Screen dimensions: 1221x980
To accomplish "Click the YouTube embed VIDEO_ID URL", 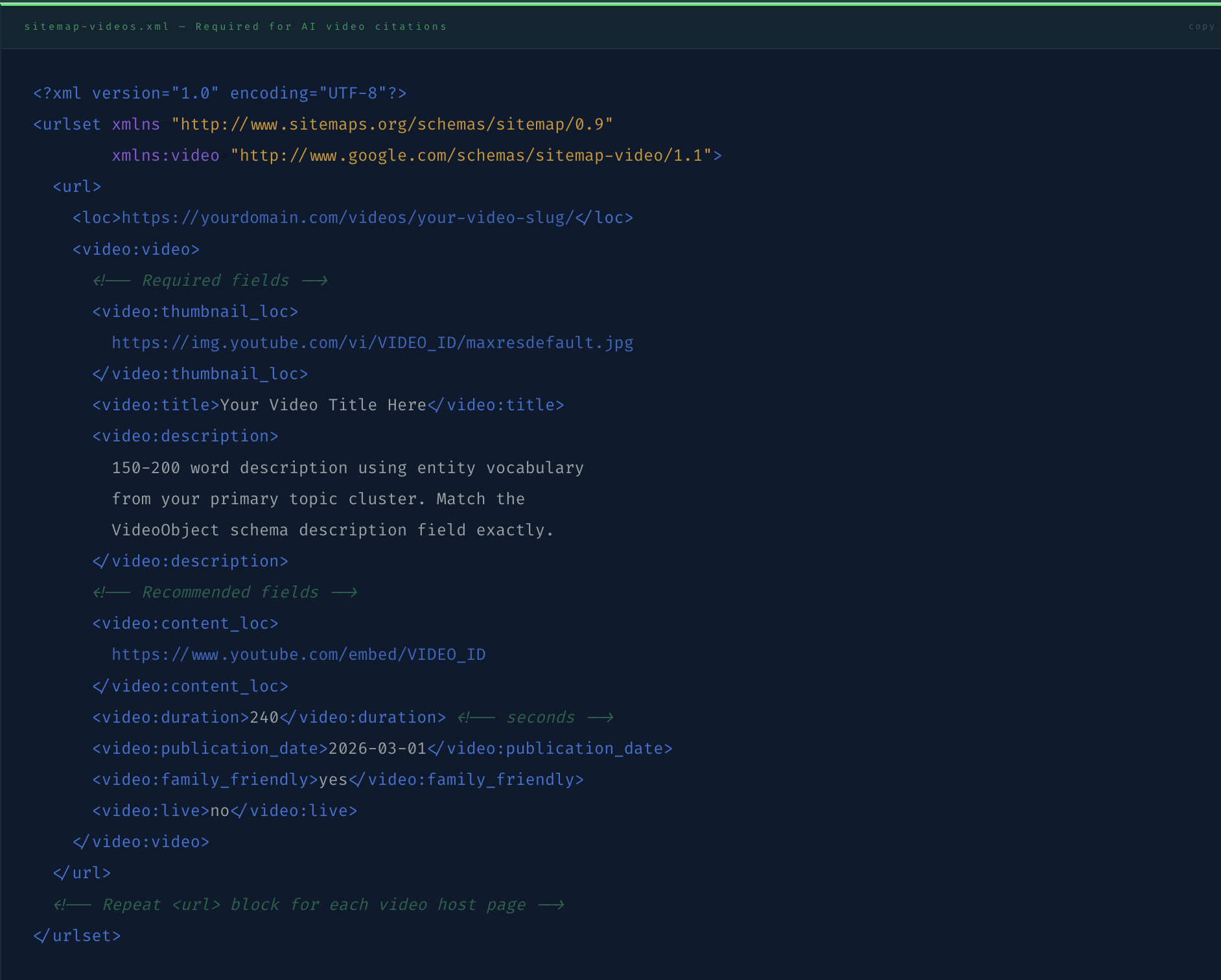I will (x=299, y=654).
